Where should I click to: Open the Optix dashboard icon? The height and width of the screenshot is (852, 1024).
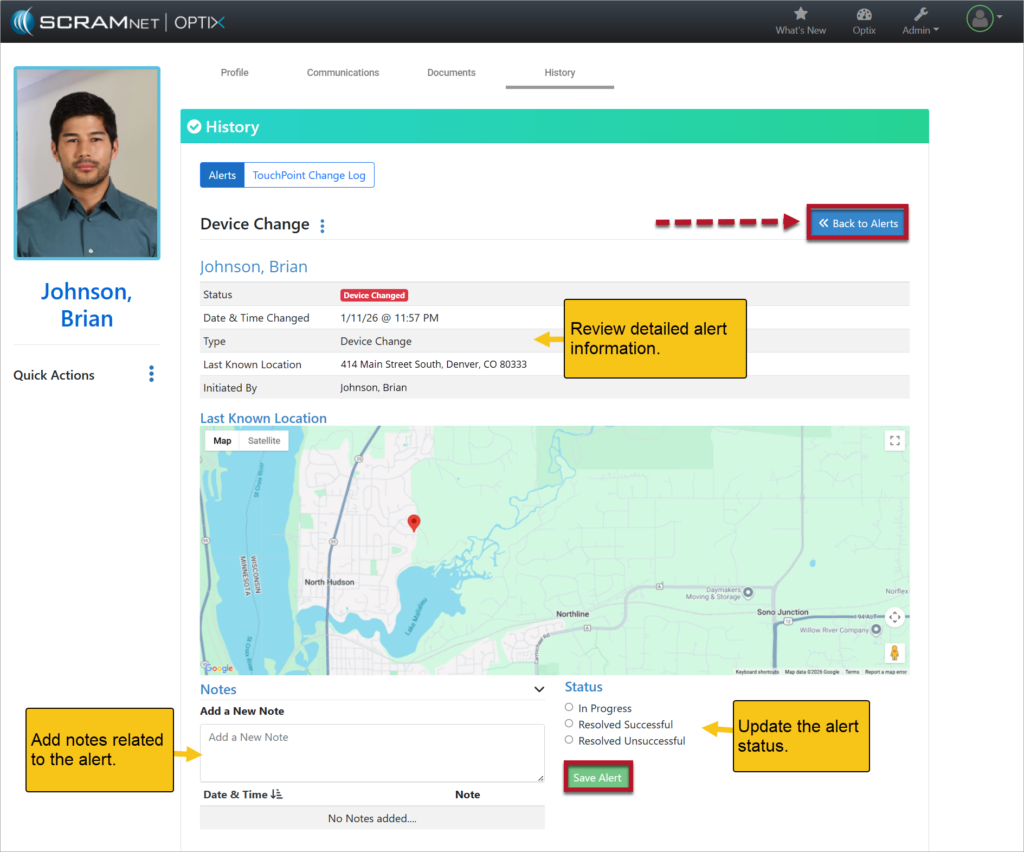pos(864,15)
